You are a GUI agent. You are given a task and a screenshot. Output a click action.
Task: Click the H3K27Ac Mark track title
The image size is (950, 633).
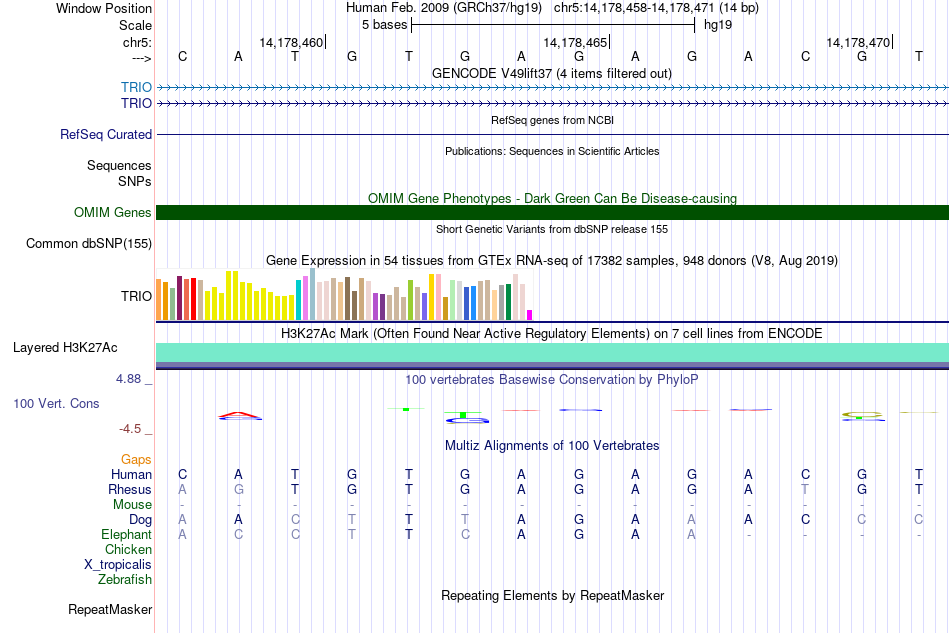coord(552,334)
